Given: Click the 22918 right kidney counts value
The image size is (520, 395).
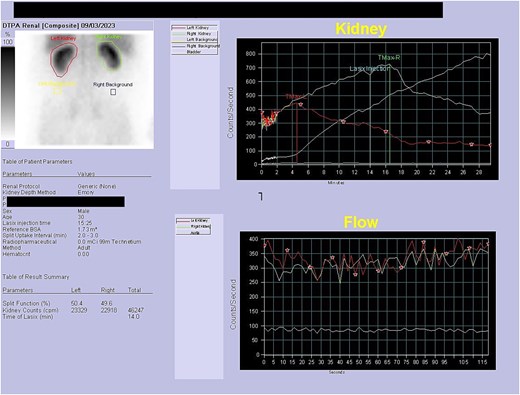Looking at the screenshot, I should tap(109, 310).
